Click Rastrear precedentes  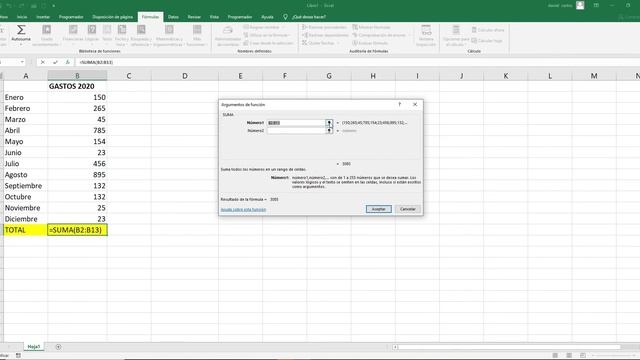pos(324,27)
